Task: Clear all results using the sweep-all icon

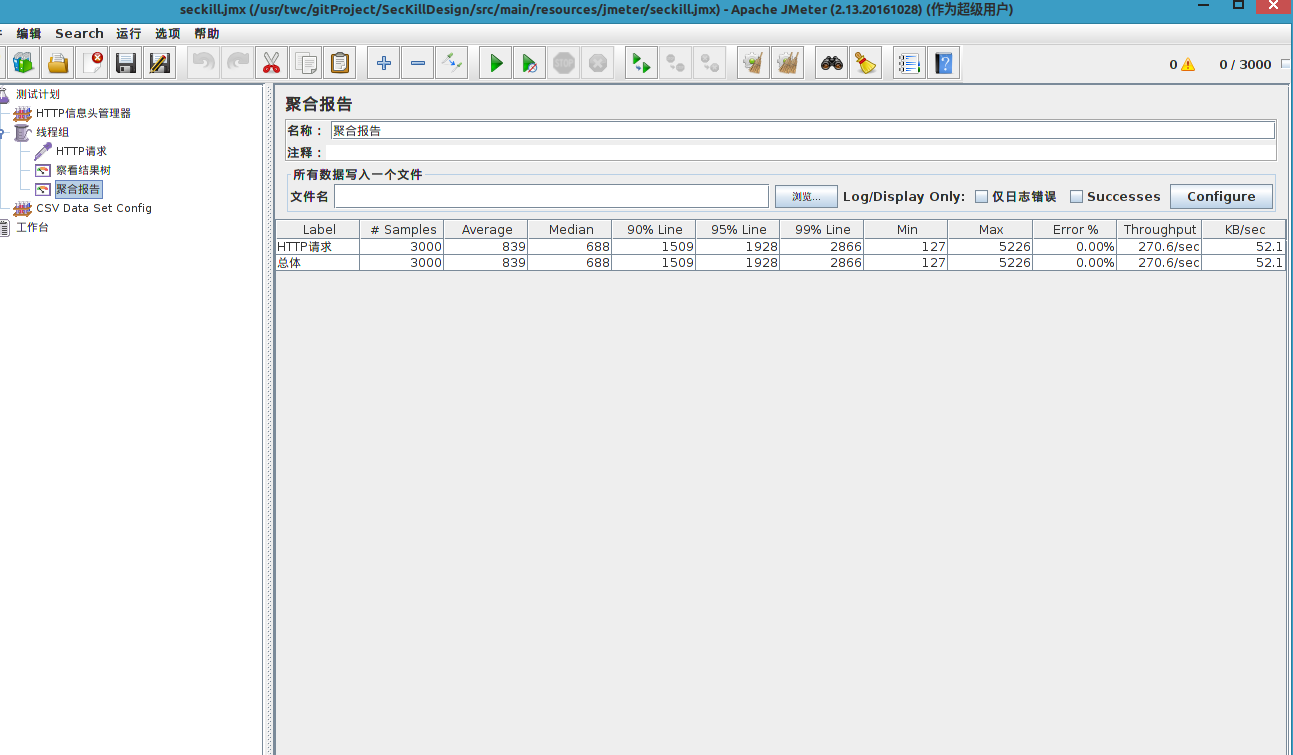Action: tap(788, 62)
